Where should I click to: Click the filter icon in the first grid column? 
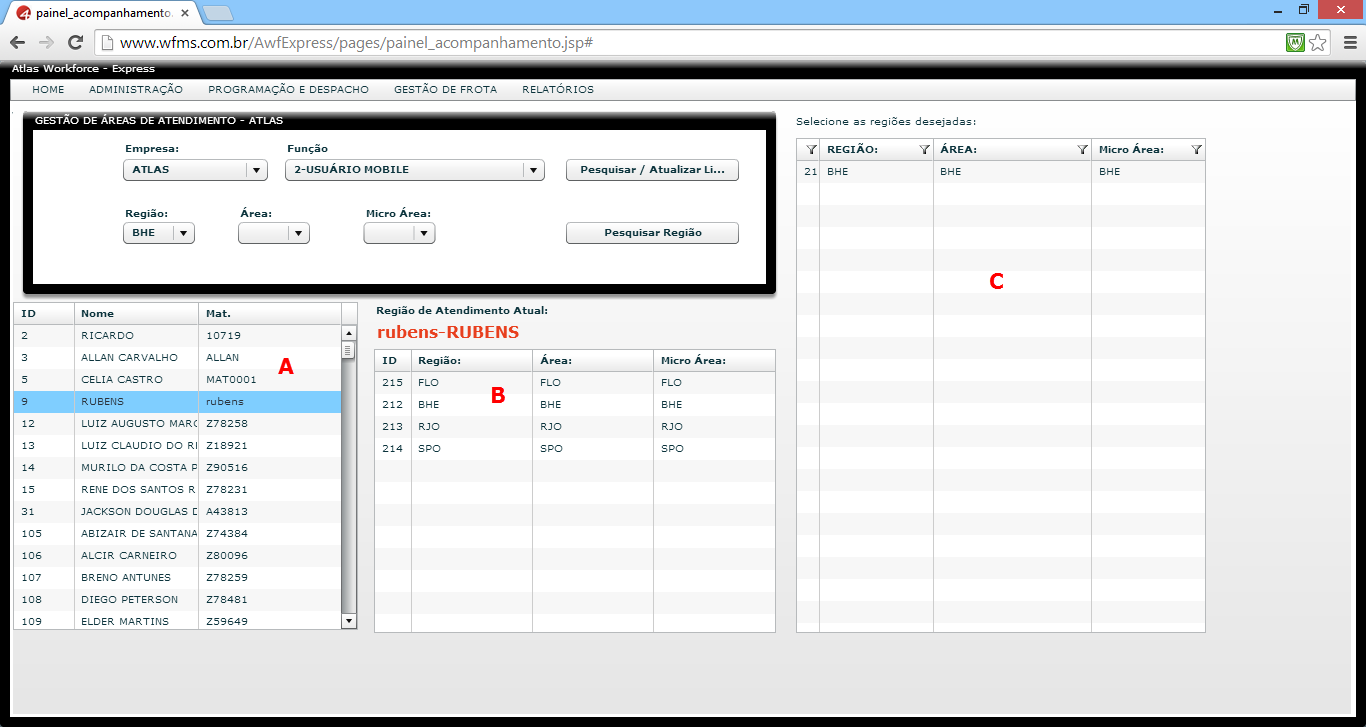[x=812, y=149]
